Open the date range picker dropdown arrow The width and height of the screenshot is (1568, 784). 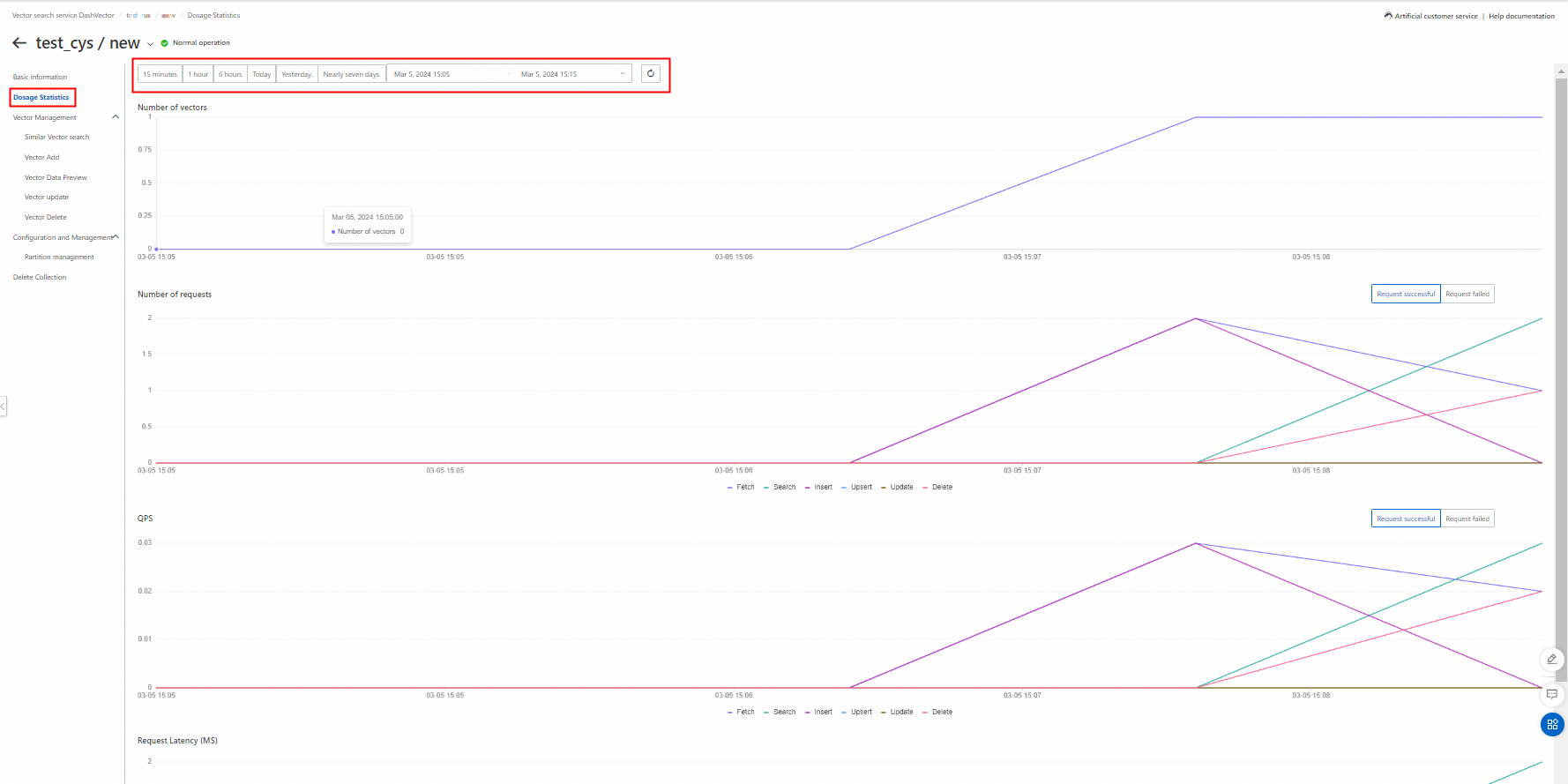coord(623,74)
